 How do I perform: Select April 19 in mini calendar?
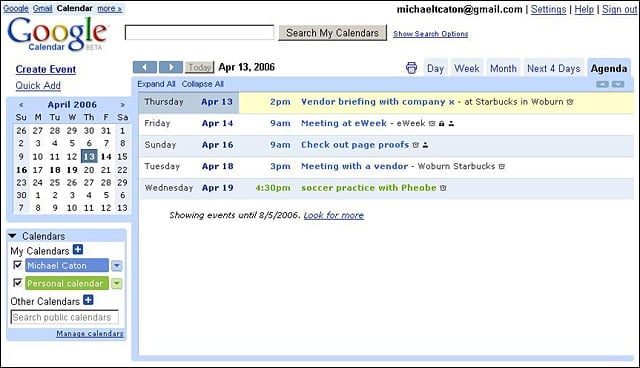pos(72,170)
